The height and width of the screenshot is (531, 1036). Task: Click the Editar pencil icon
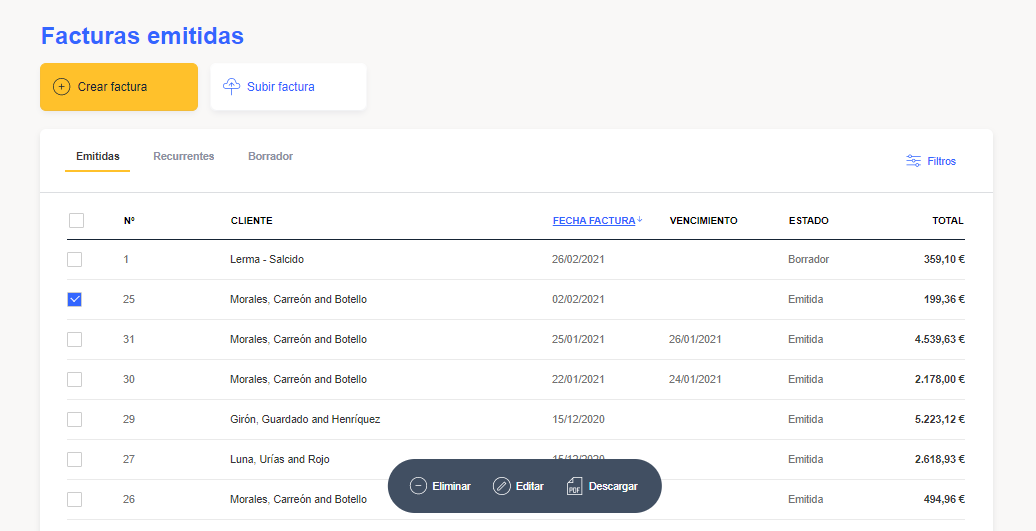(501, 486)
